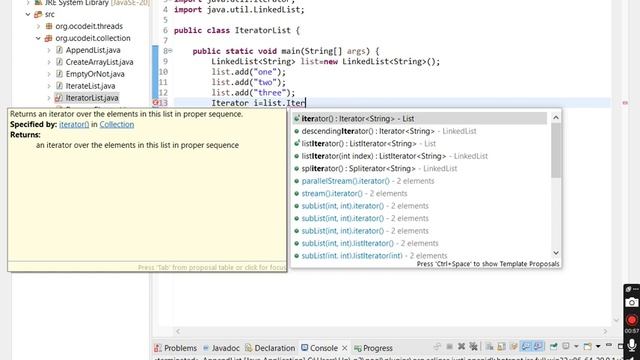
Task: Click the Open Console icon
Action: (x=588, y=347)
